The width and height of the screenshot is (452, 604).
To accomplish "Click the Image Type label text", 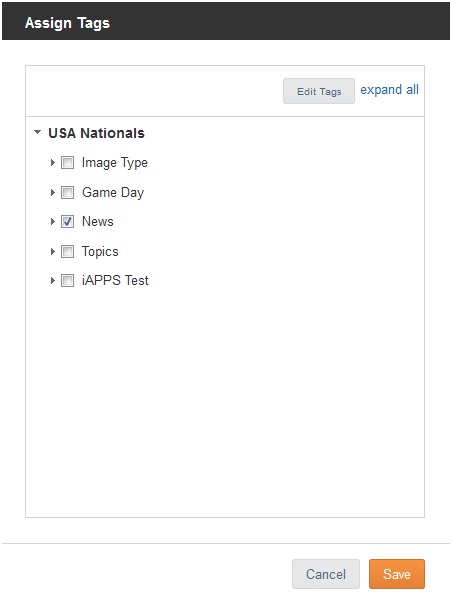I will (x=114, y=163).
